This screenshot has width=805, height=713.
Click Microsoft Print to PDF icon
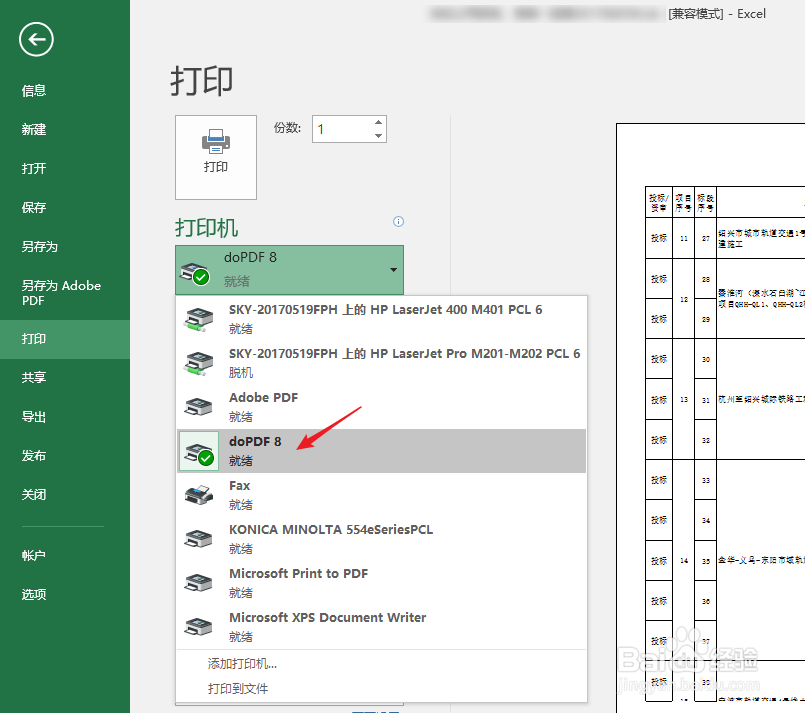(199, 583)
